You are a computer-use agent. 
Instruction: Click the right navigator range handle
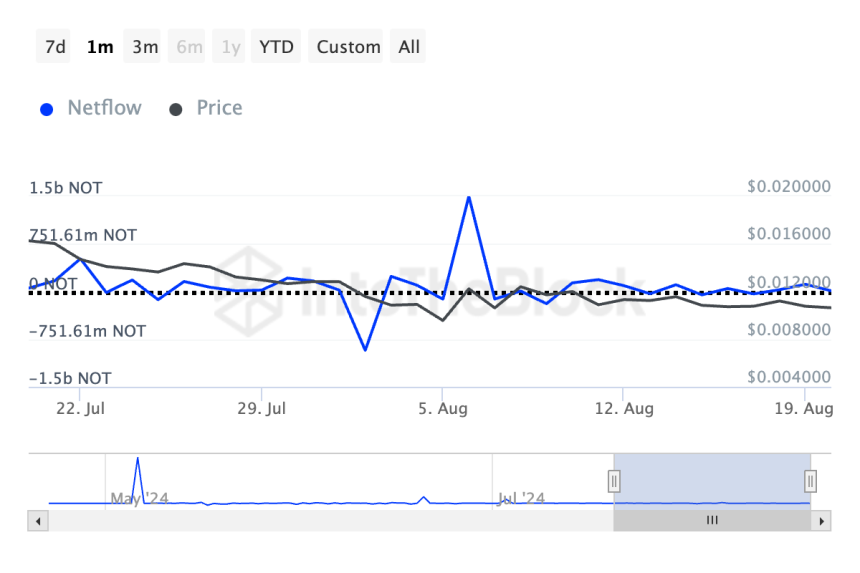(810, 482)
